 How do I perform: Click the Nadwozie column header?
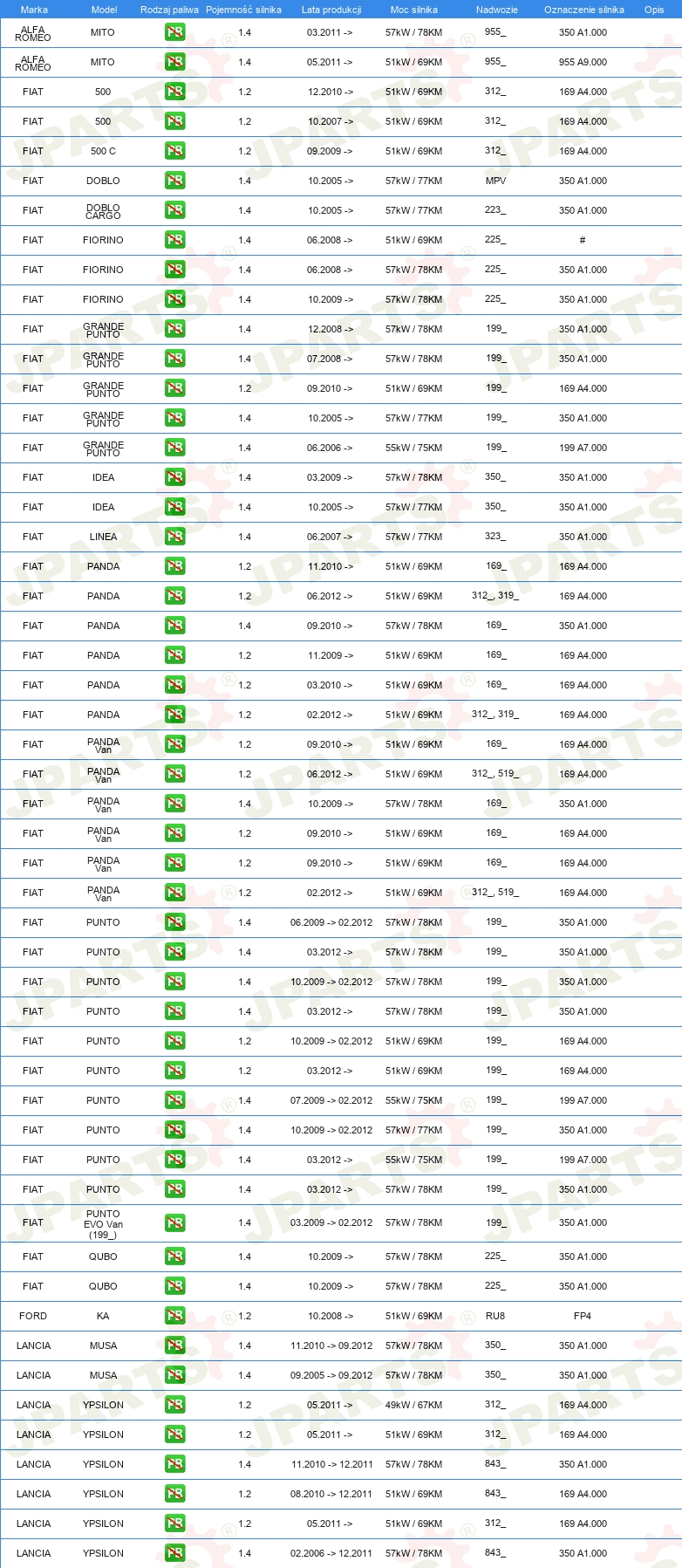tap(497, 10)
